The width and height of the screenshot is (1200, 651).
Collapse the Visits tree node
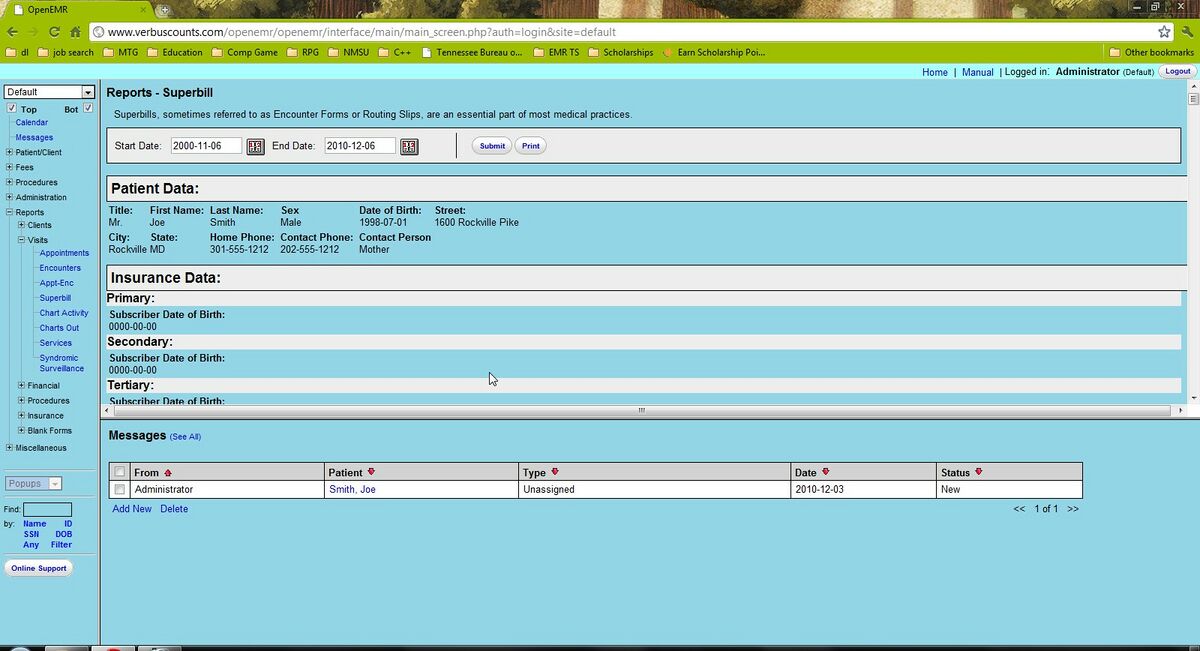[21, 240]
